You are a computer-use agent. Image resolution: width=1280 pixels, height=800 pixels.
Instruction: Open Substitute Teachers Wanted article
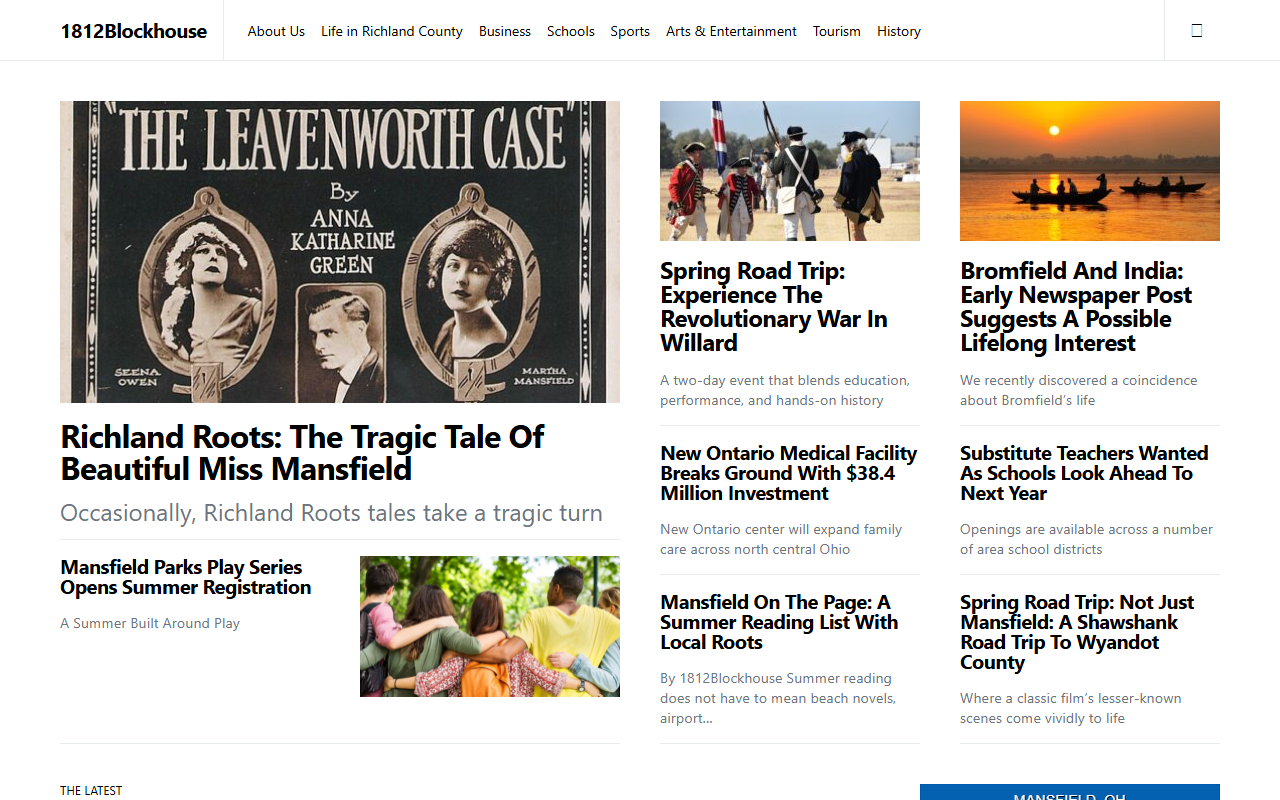tap(1084, 473)
